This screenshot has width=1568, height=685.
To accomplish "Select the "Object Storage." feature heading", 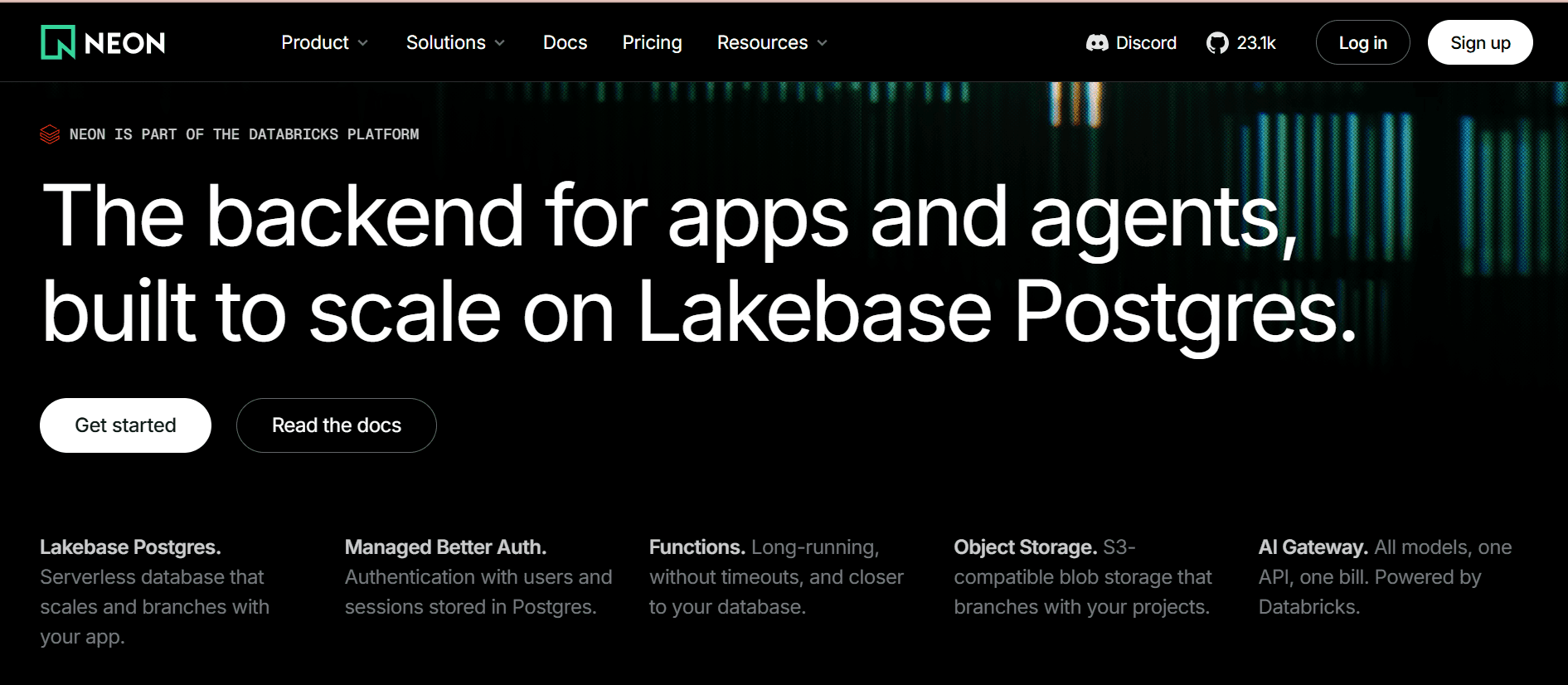I will 1026,547.
